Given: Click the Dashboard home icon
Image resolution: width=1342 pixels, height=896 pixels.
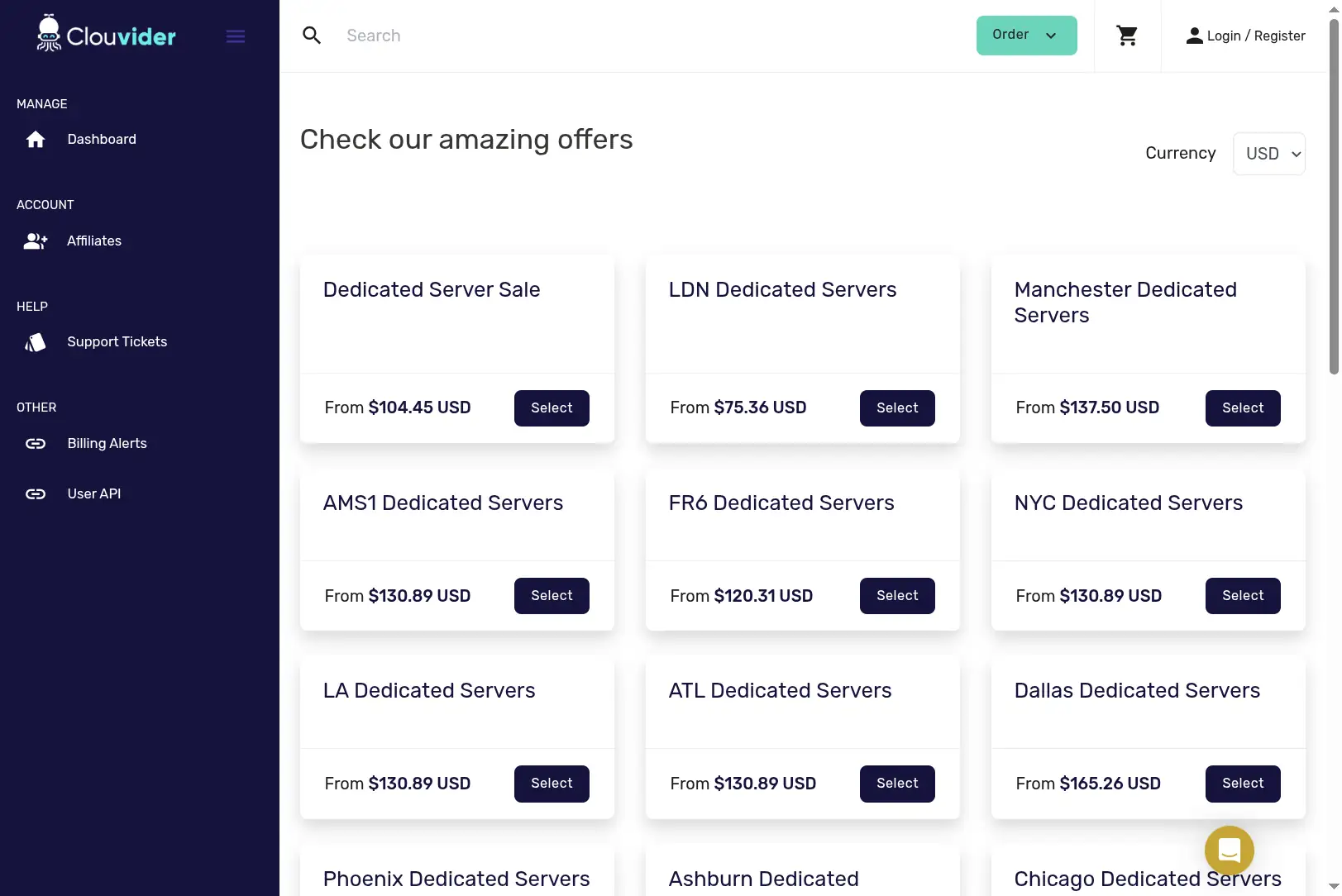Looking at the screenshot, I should 36,139.
